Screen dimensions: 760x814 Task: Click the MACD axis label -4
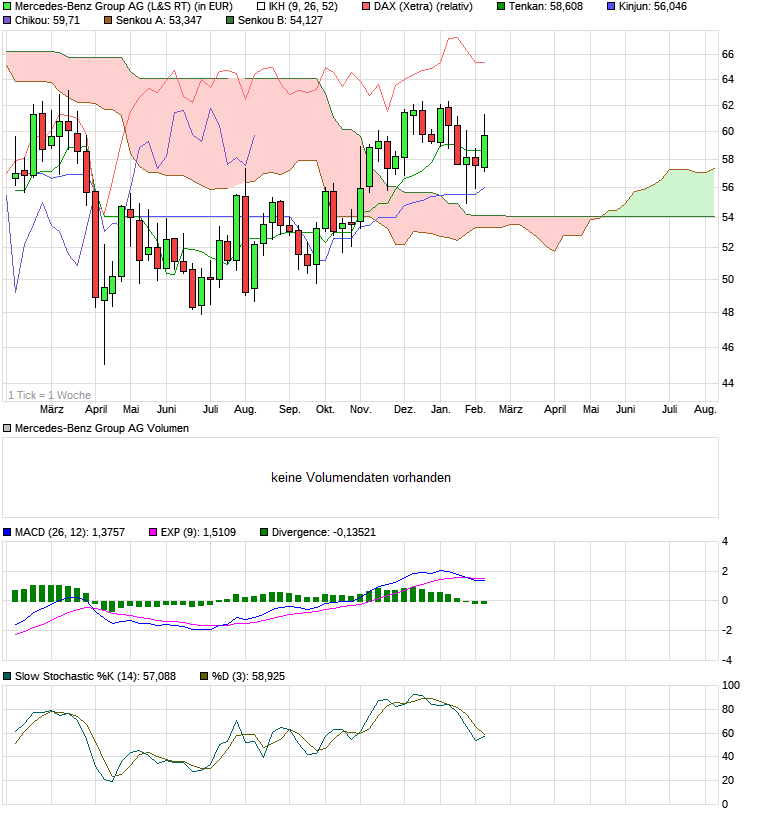tap(725, 660)
